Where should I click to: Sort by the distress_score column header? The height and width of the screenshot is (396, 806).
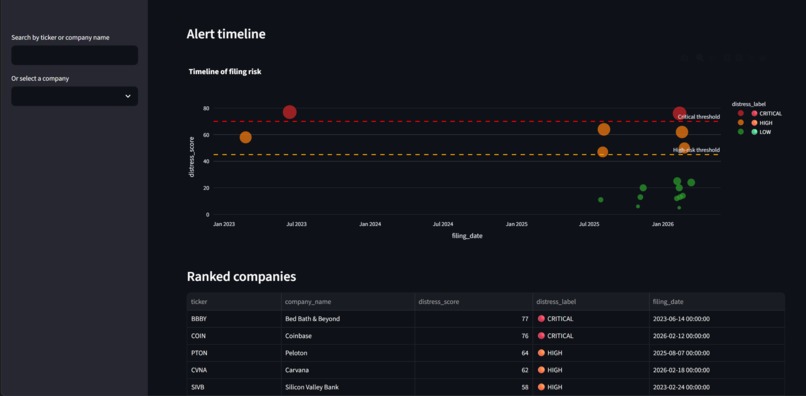pos(473,302)
